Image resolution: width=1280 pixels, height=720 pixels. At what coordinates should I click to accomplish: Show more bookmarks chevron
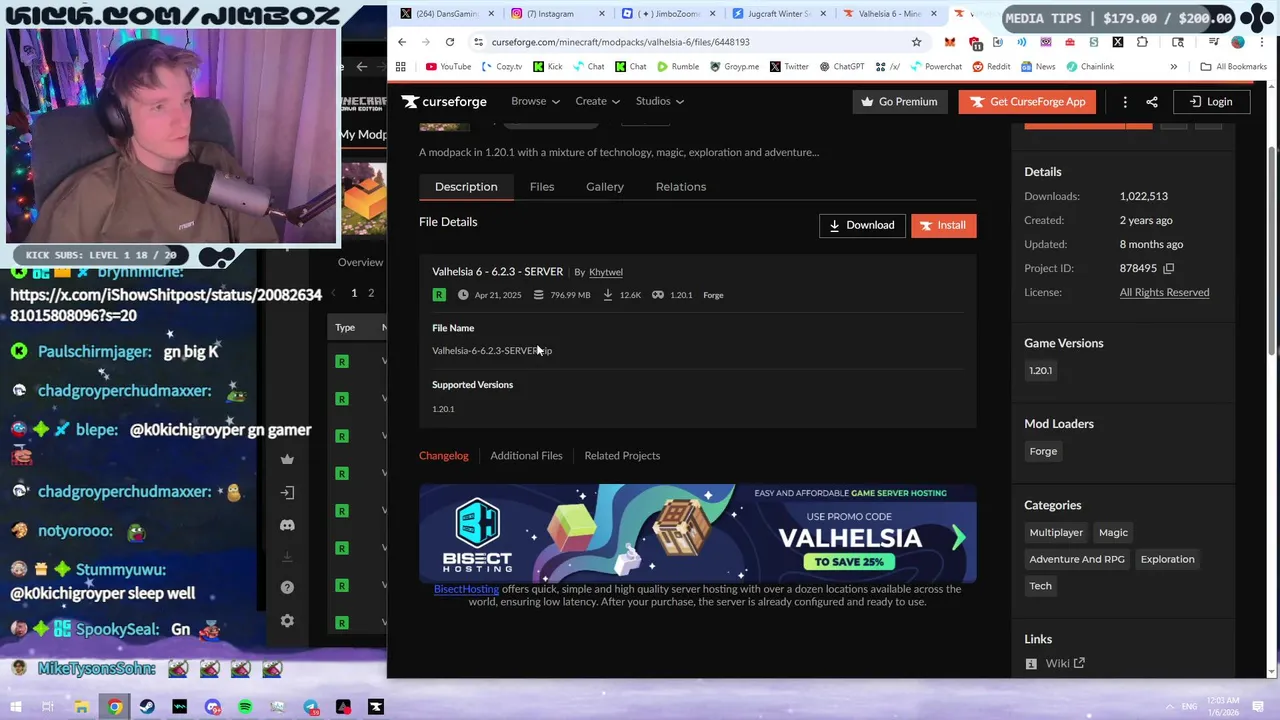coord(1173,67)
